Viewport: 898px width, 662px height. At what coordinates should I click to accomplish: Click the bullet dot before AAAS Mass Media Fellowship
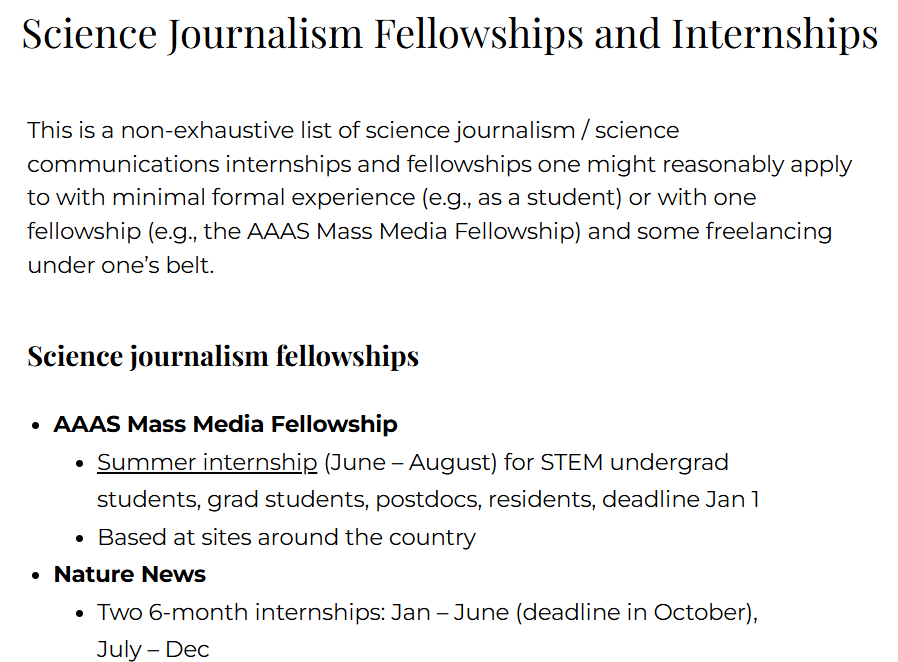[39, 425]
